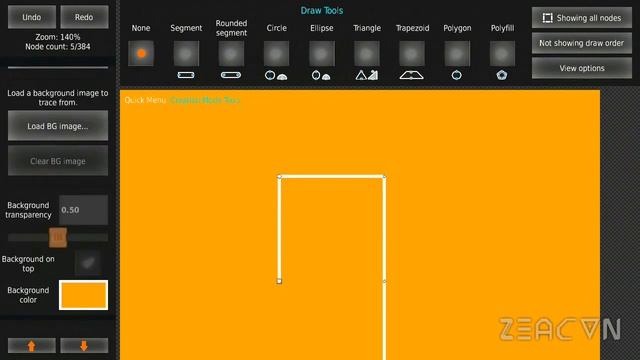Redo the last undone action
The height and width of the screenshot is (360, 640).
click(x=84, y=17)
